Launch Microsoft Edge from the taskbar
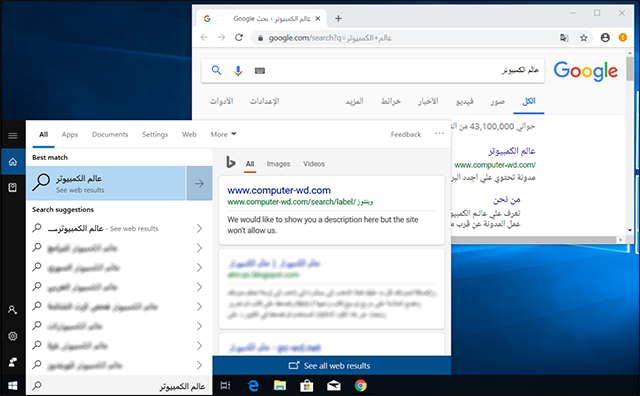 [x=253, y=385]
